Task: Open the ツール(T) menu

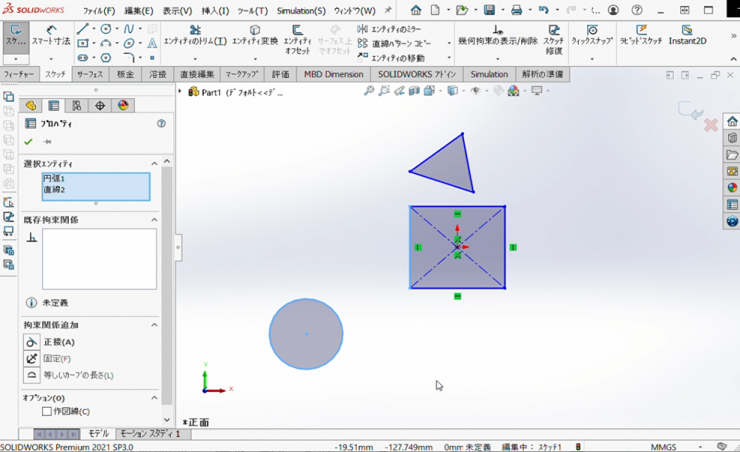Action: [252, 10]
